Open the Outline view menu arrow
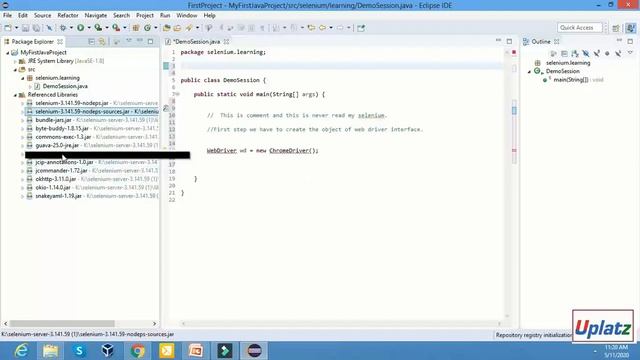This screenshot has width=640, height=360. point(630,53)
